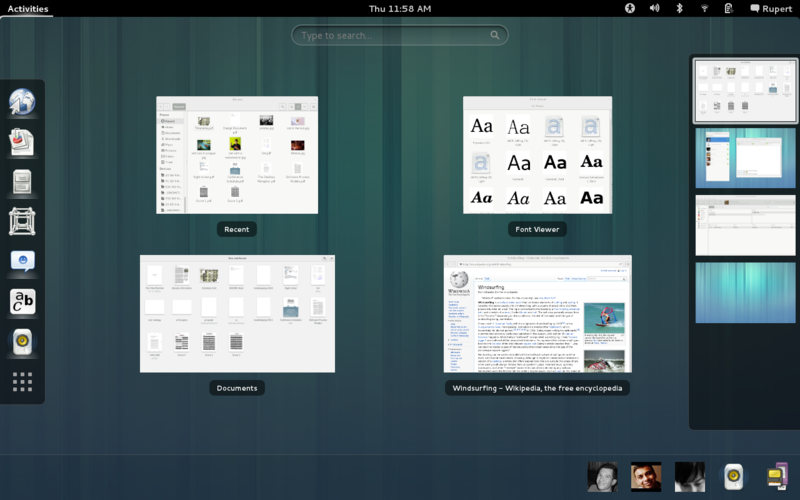Launch Boxes wireframe cube icon in dash
This screenshot has height=500, width=800.
[22, 222]
